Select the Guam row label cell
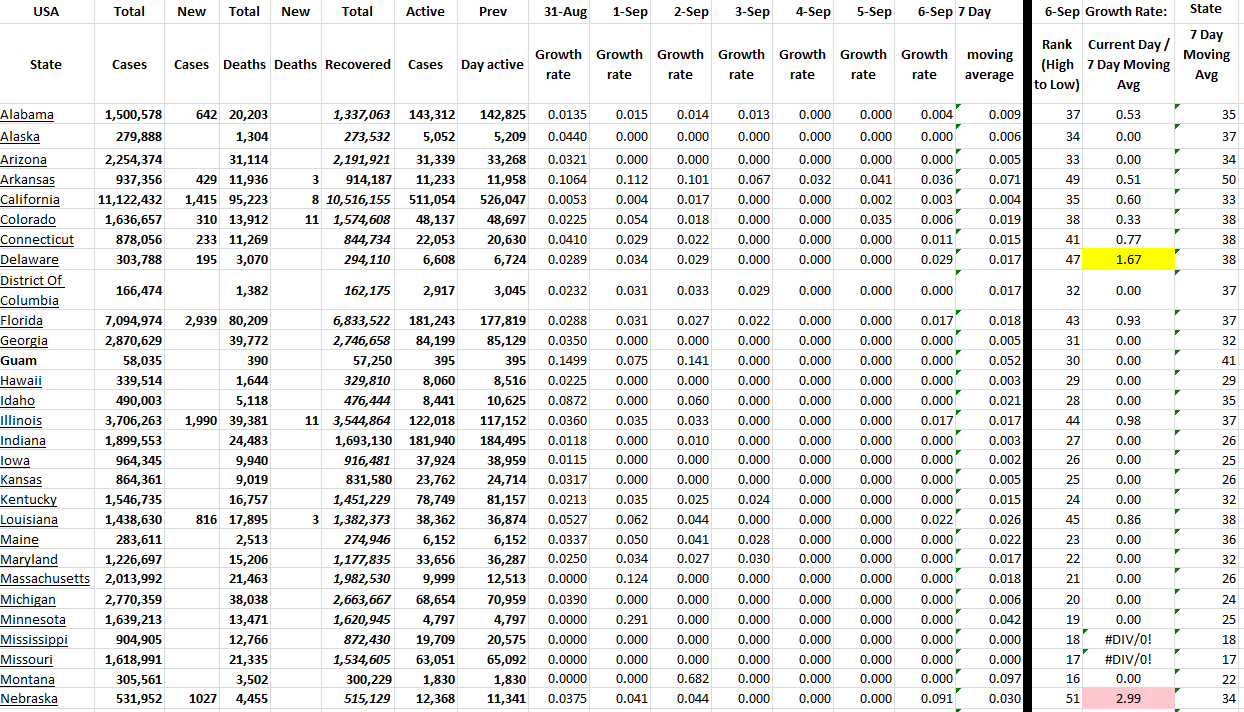 coord(20,361)
